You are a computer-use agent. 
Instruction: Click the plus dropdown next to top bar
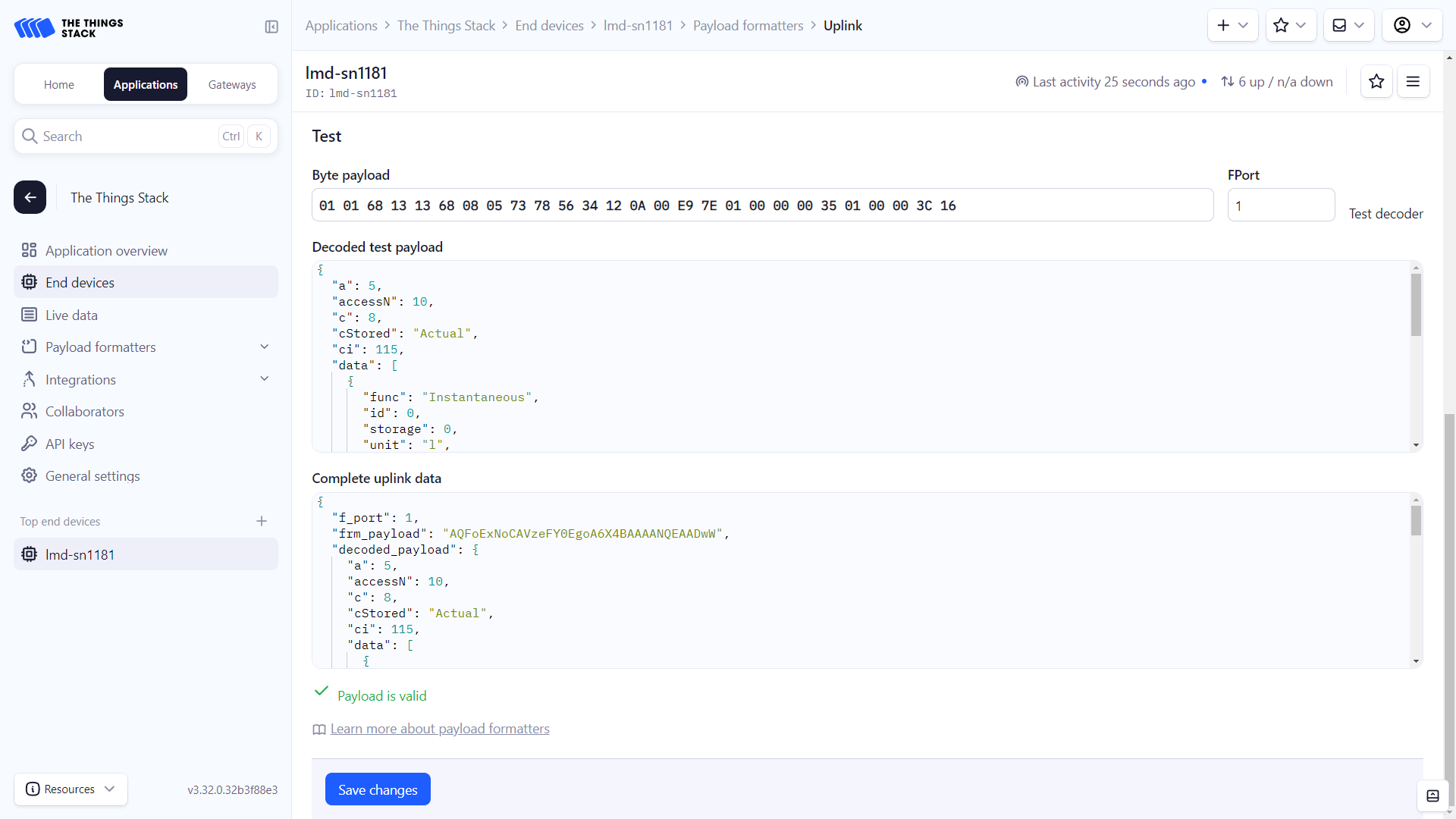[1231, 25]
